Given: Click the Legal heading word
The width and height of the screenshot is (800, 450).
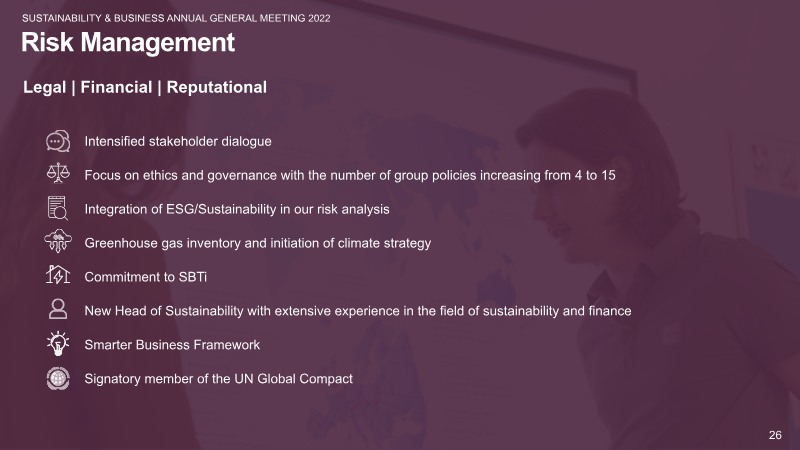Looking at the screenshot, I should [x=44, y=87].
